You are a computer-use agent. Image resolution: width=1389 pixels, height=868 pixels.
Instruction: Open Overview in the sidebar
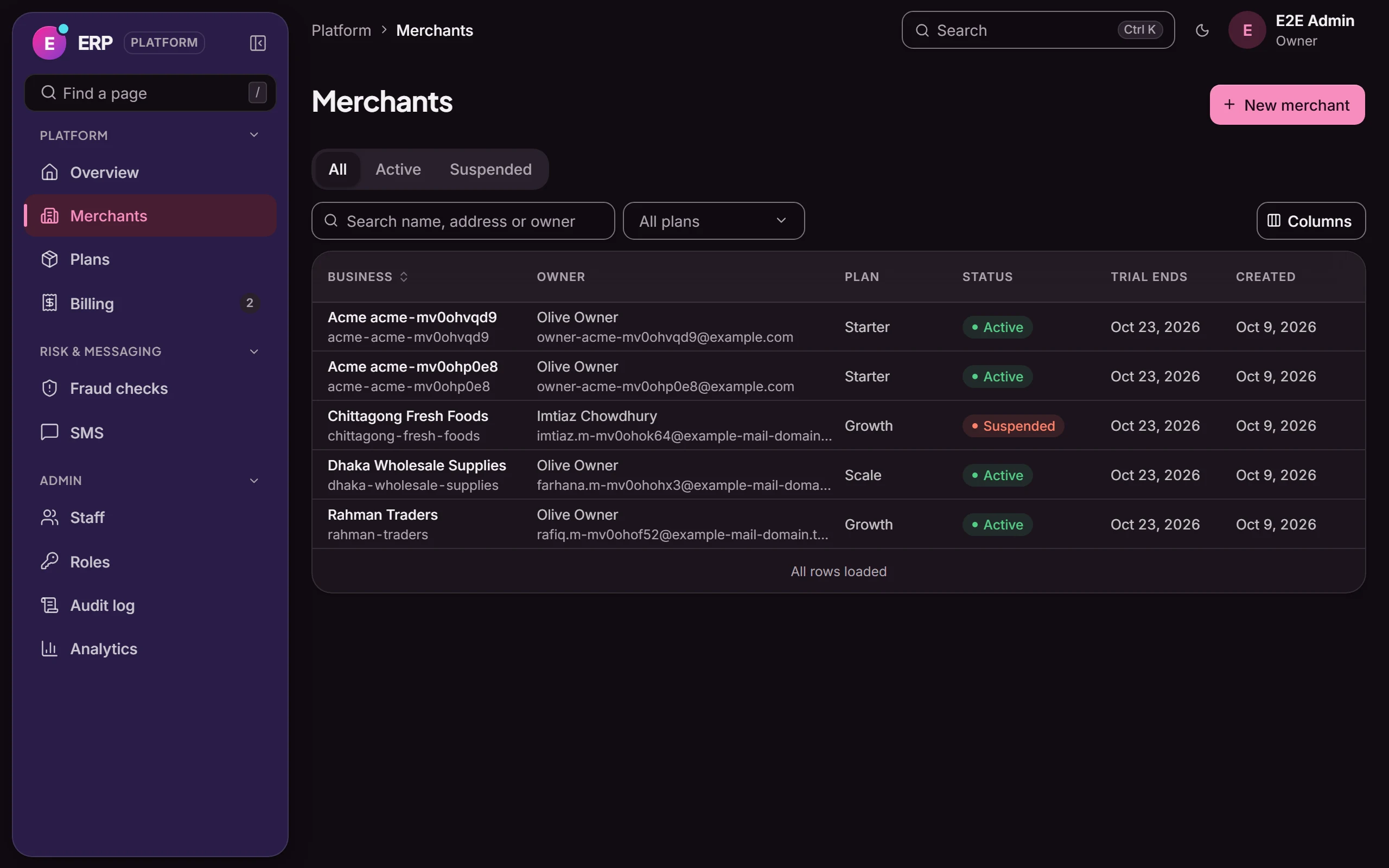click(x=150, y=172)
